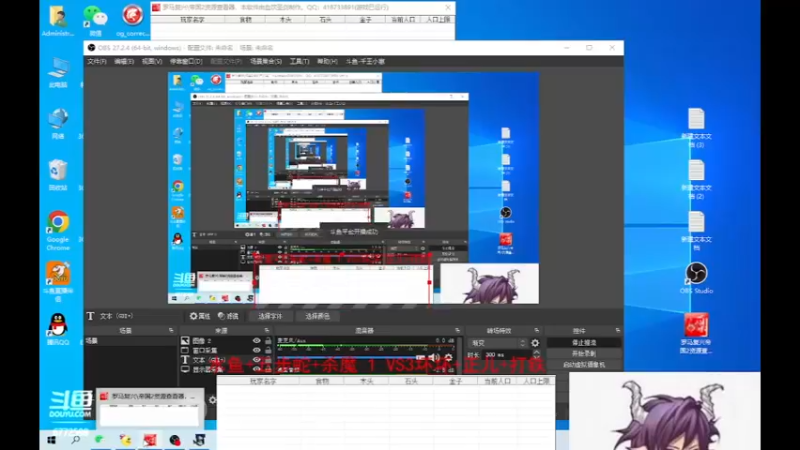Click the 金子 column header in top window
The width and height of the screenshot is (800, 450).
pyautogui.click(x=365, y=19)
